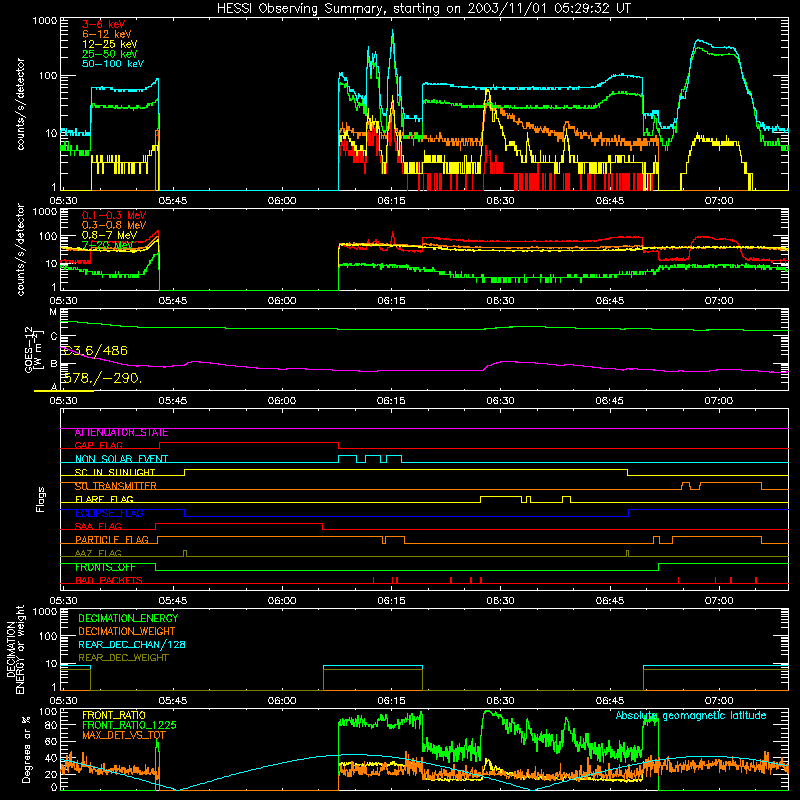Click the DECIMATION ENERGY or weight axis title
The image size is (800, 800).
tap(14, 649)
